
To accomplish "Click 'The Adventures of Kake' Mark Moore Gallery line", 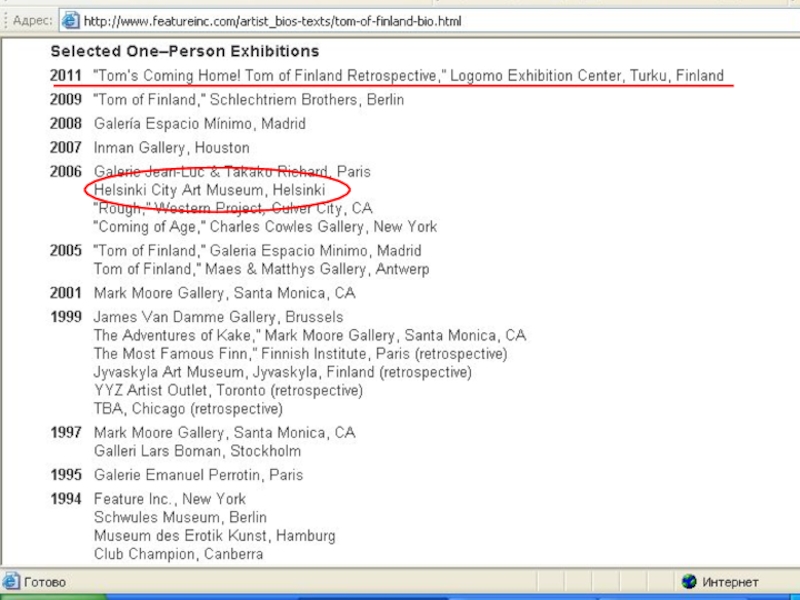I will tap(310, 335).
